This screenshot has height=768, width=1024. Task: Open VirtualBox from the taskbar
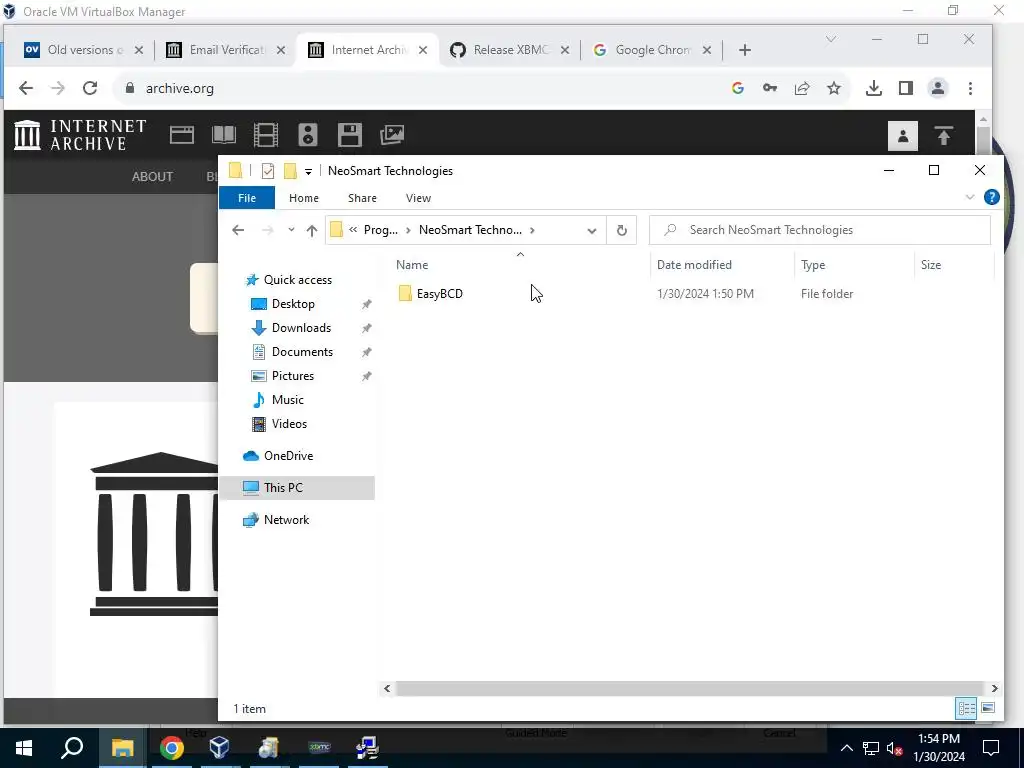pos(219,748)
